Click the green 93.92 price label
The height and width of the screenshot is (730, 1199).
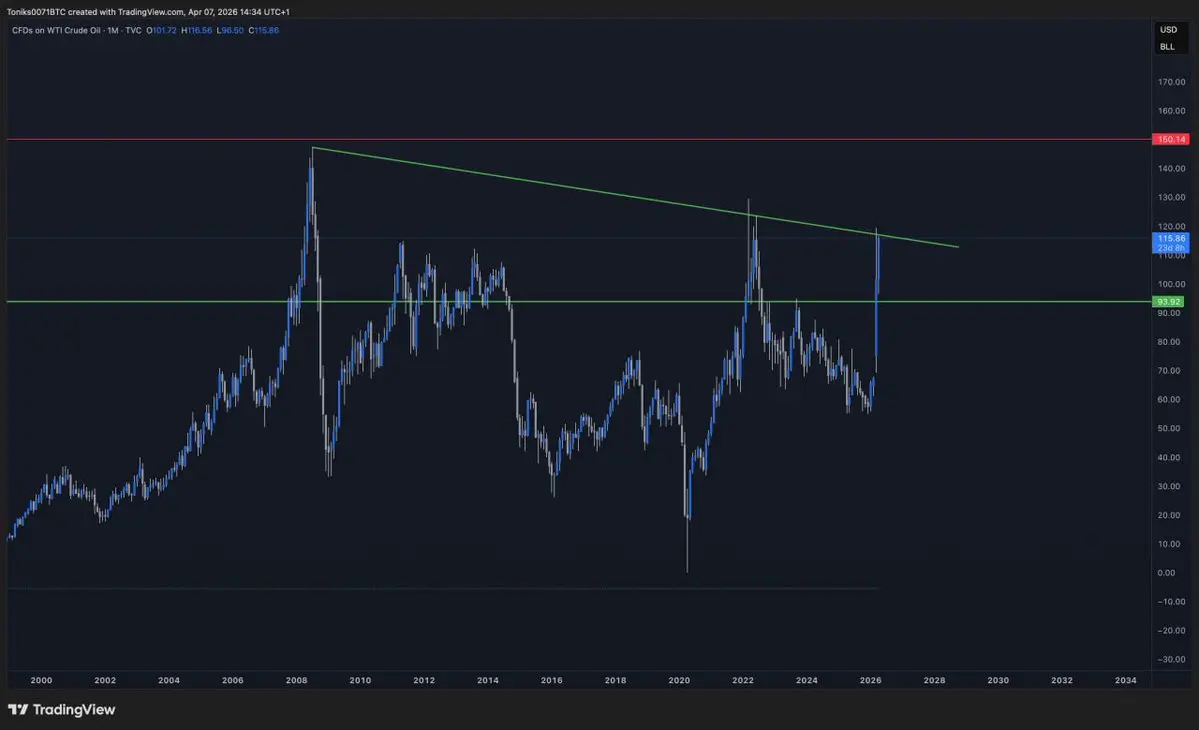tap(1168, 302)
